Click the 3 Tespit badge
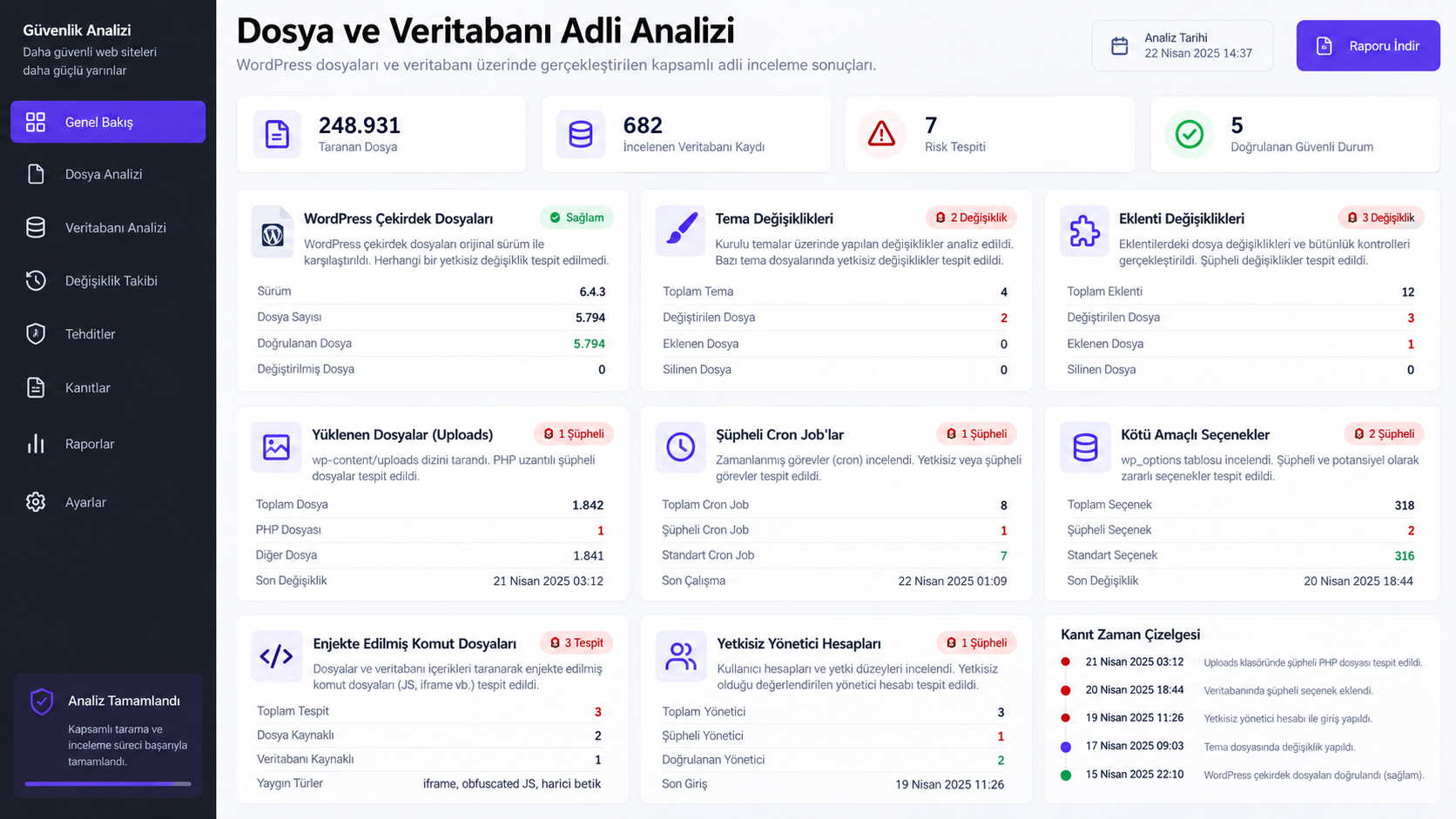The image size is (1456, 819). click(576, 643)
